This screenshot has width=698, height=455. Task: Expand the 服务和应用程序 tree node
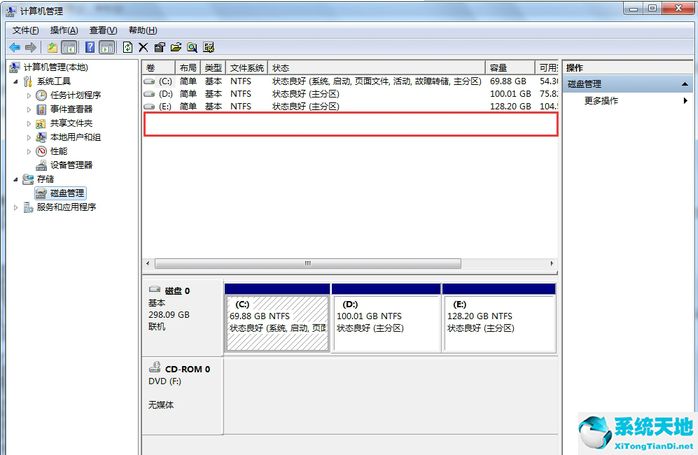[15, 207]
